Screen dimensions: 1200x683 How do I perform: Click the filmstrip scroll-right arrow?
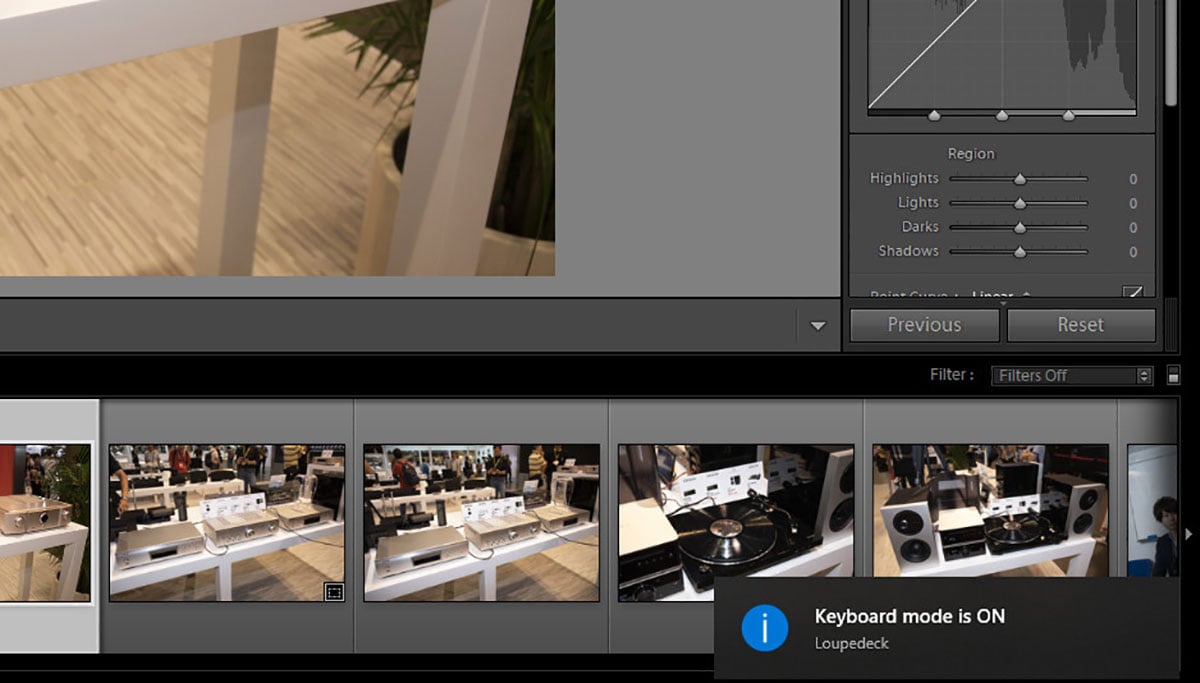click(x=1189, y=535)
